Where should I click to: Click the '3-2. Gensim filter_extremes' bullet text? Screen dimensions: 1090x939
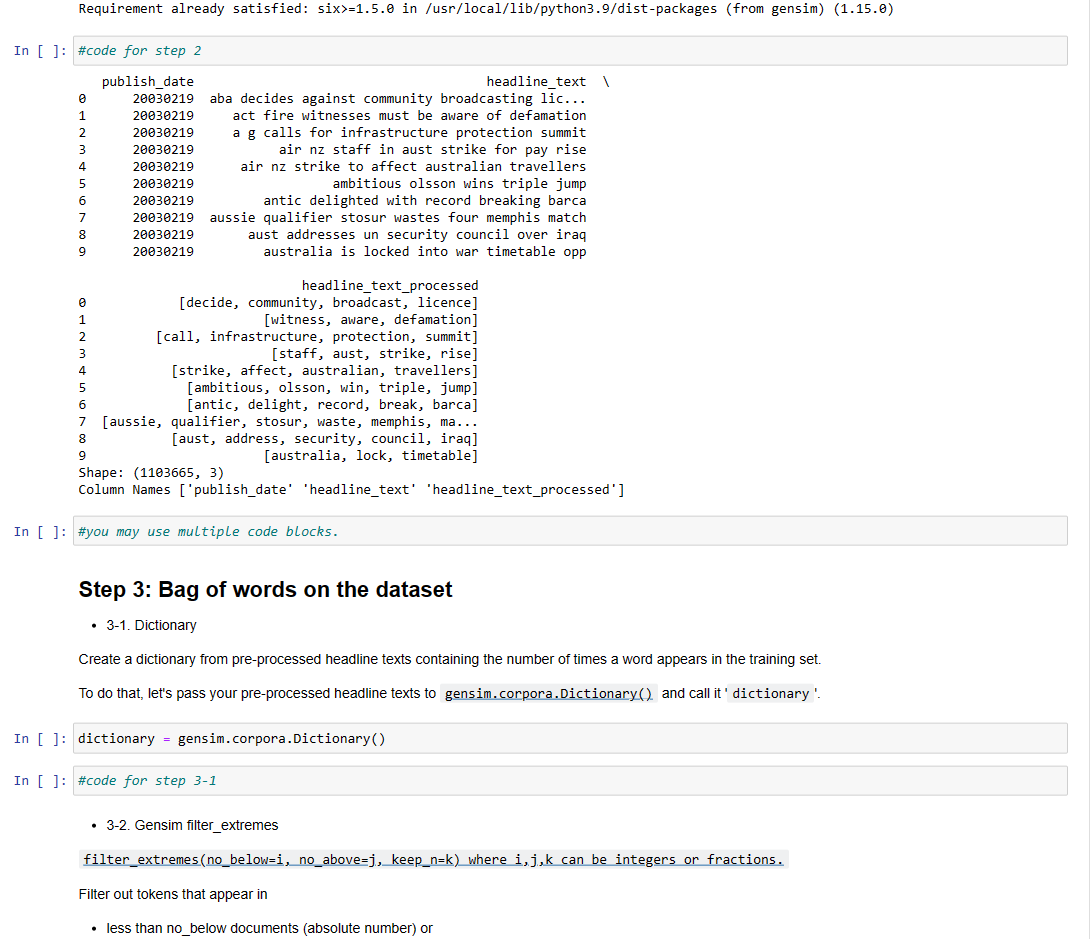coord(192,825)
